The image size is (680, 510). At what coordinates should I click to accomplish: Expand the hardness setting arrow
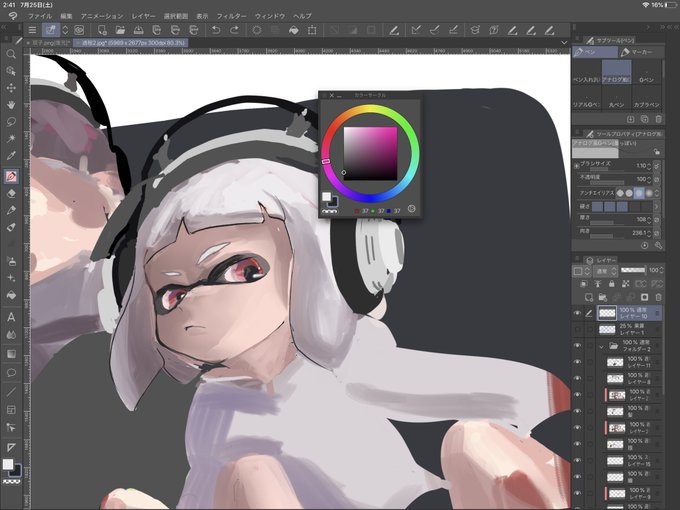(x=656, y=206)
